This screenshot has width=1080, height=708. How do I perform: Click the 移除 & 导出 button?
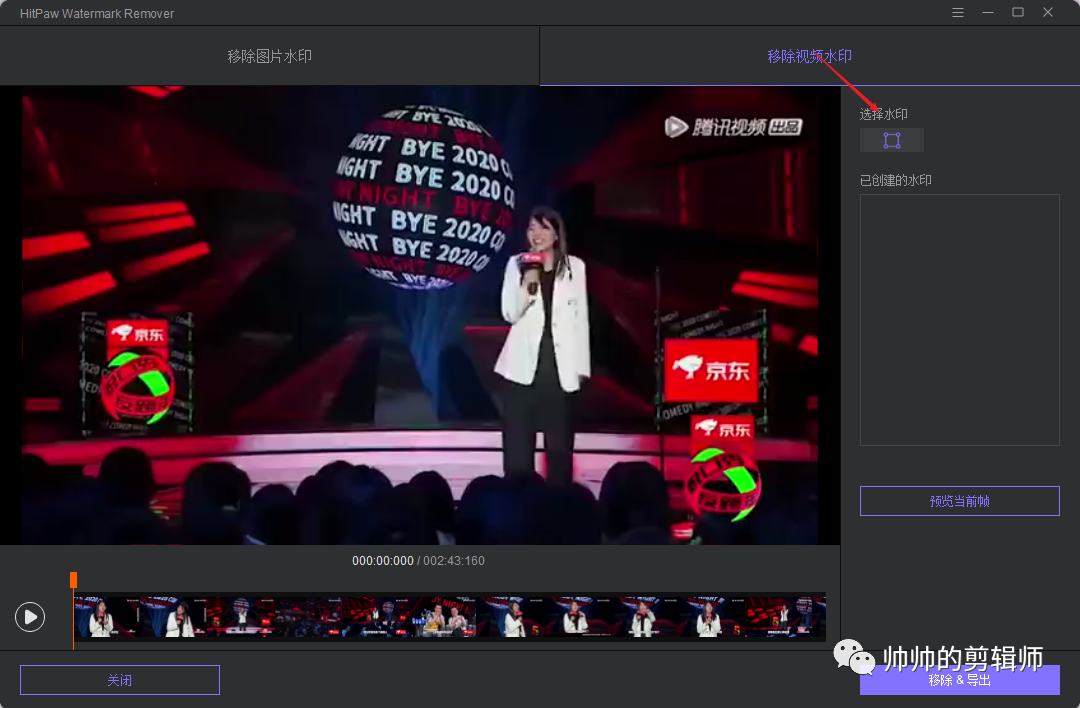click(x=959, y=680)
